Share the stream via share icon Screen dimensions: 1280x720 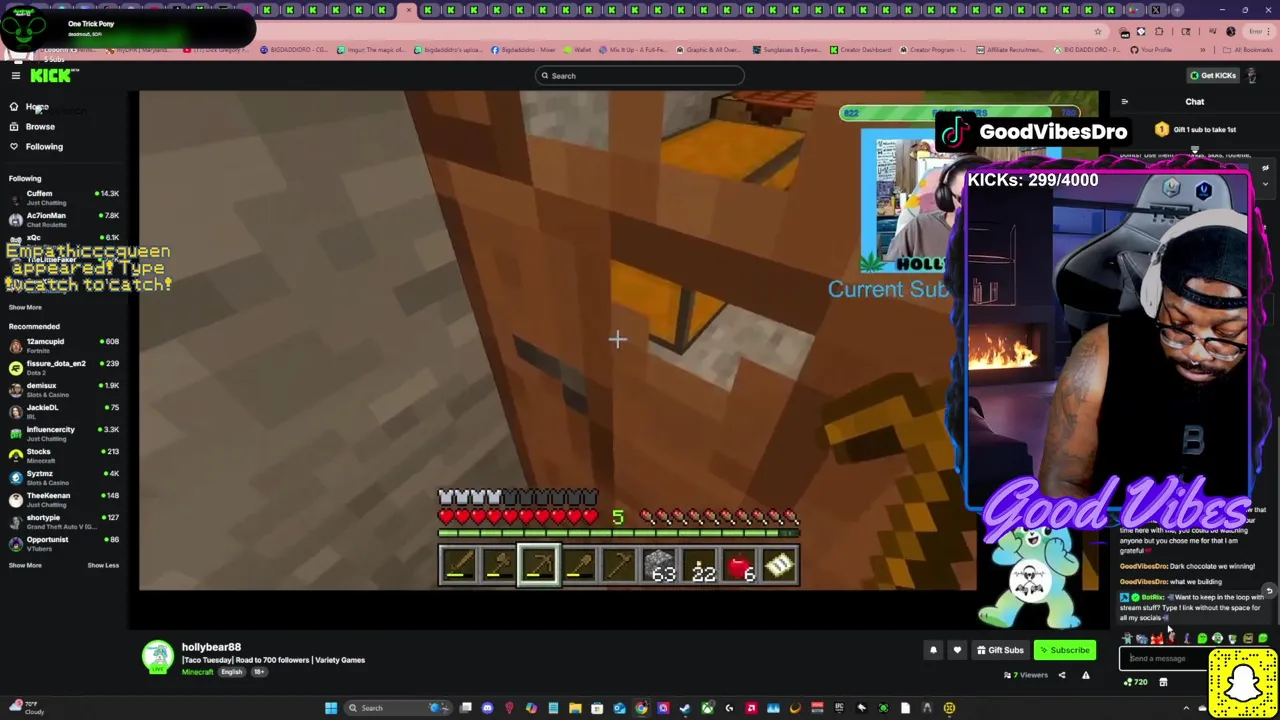coord(1062,675)
